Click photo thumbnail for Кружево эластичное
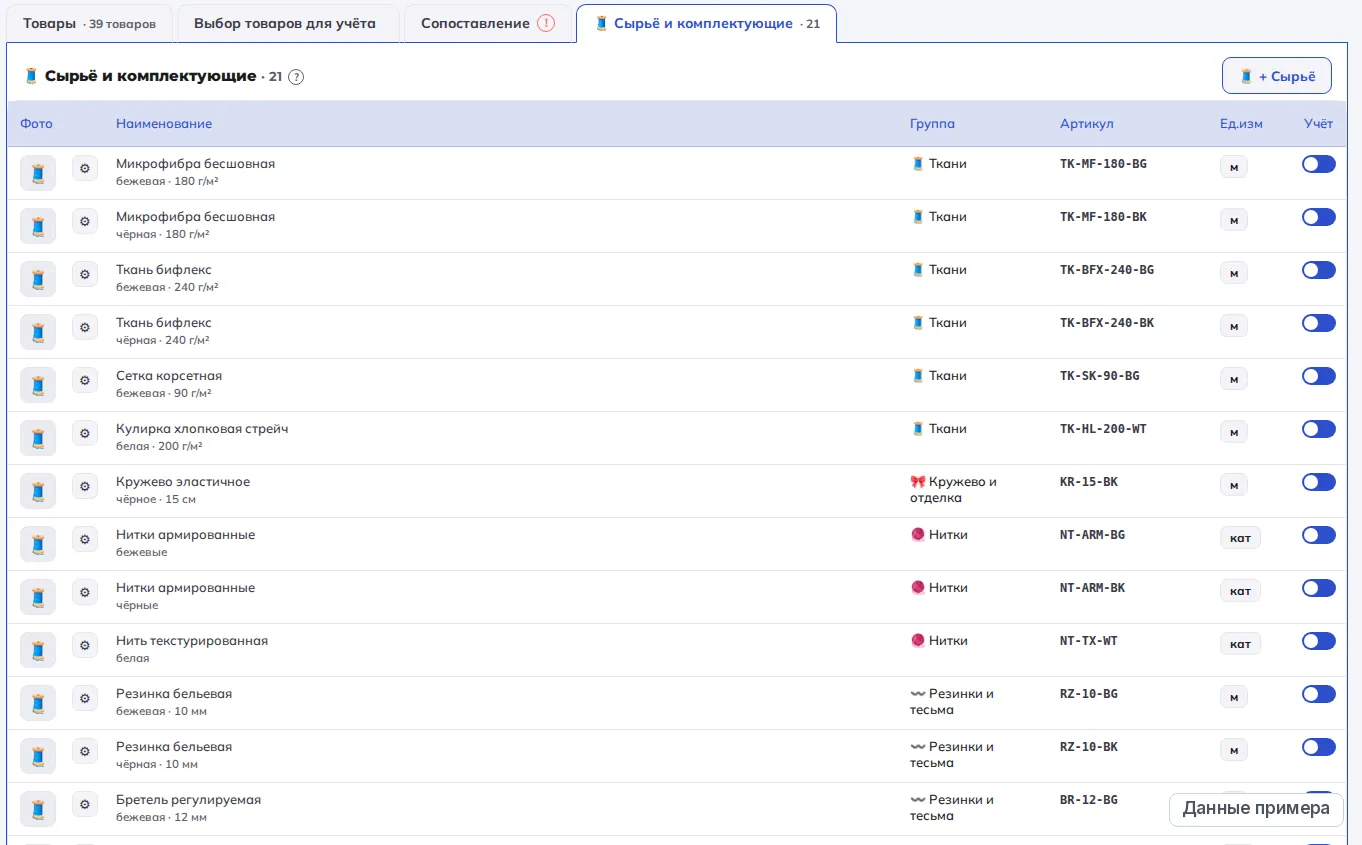Image resolution: width=1362 pixels, height=845 pixels. pos(38,491)
